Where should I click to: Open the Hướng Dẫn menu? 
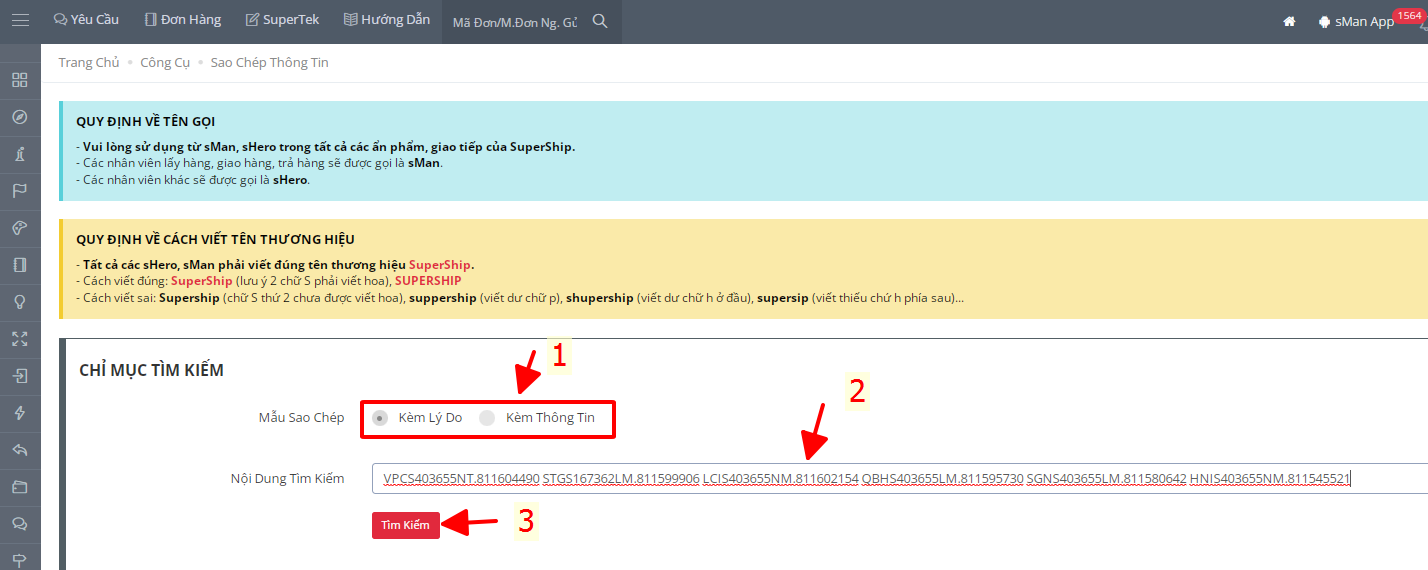pyautogui.click(x=385, y=20)
